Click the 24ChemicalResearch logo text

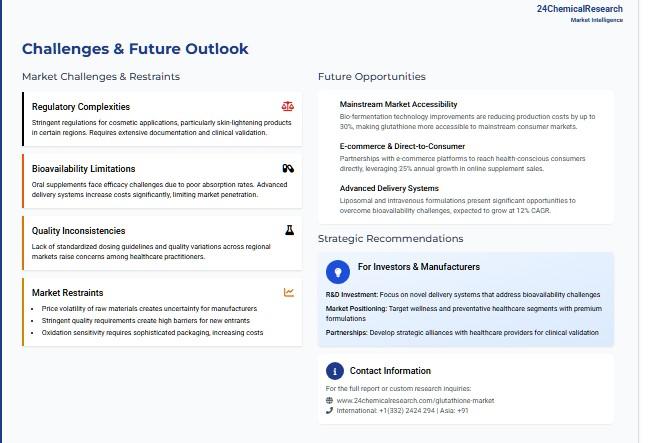tap(579, 9)
